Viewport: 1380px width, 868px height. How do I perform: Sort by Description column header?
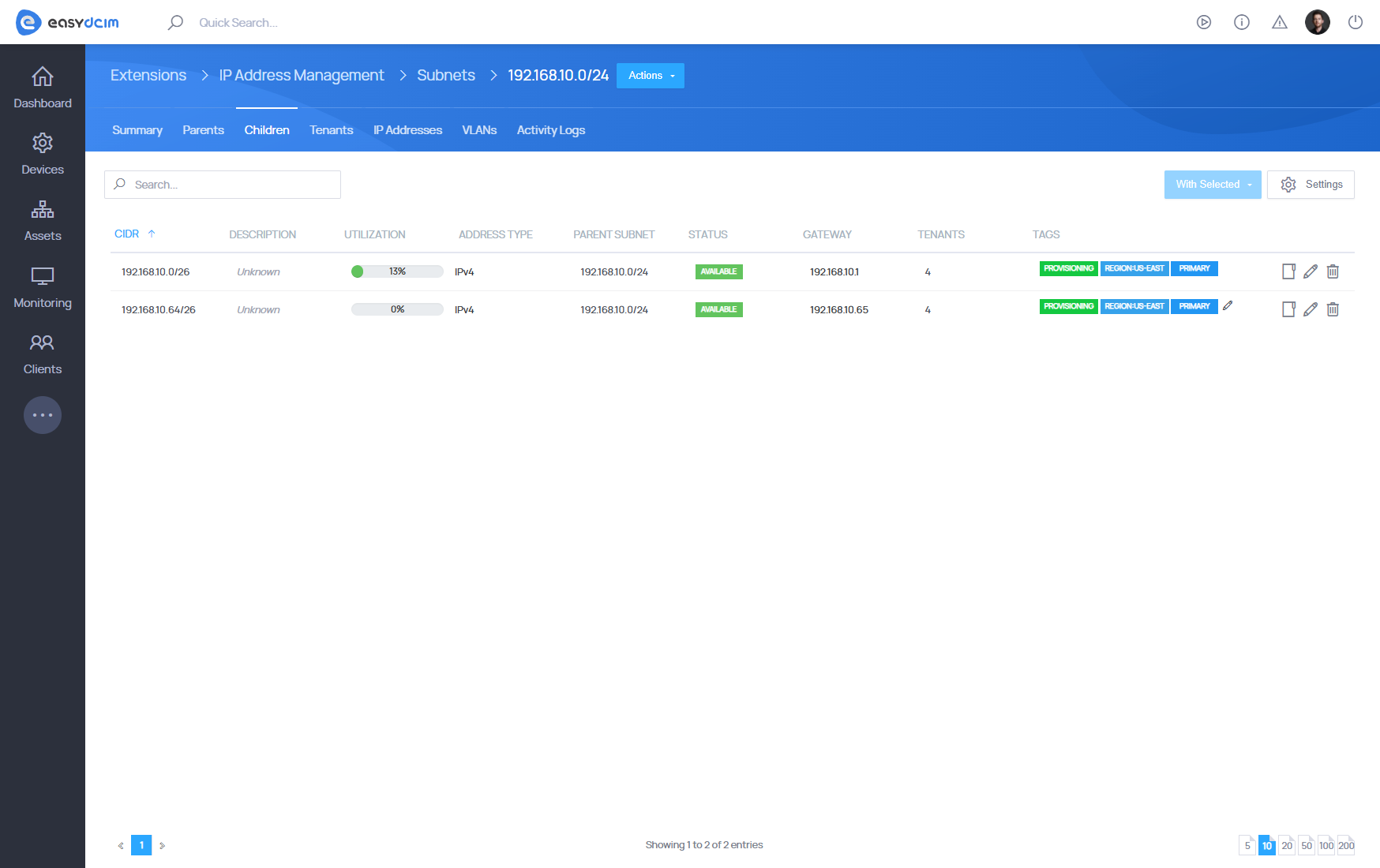click(x=262, y=234)
